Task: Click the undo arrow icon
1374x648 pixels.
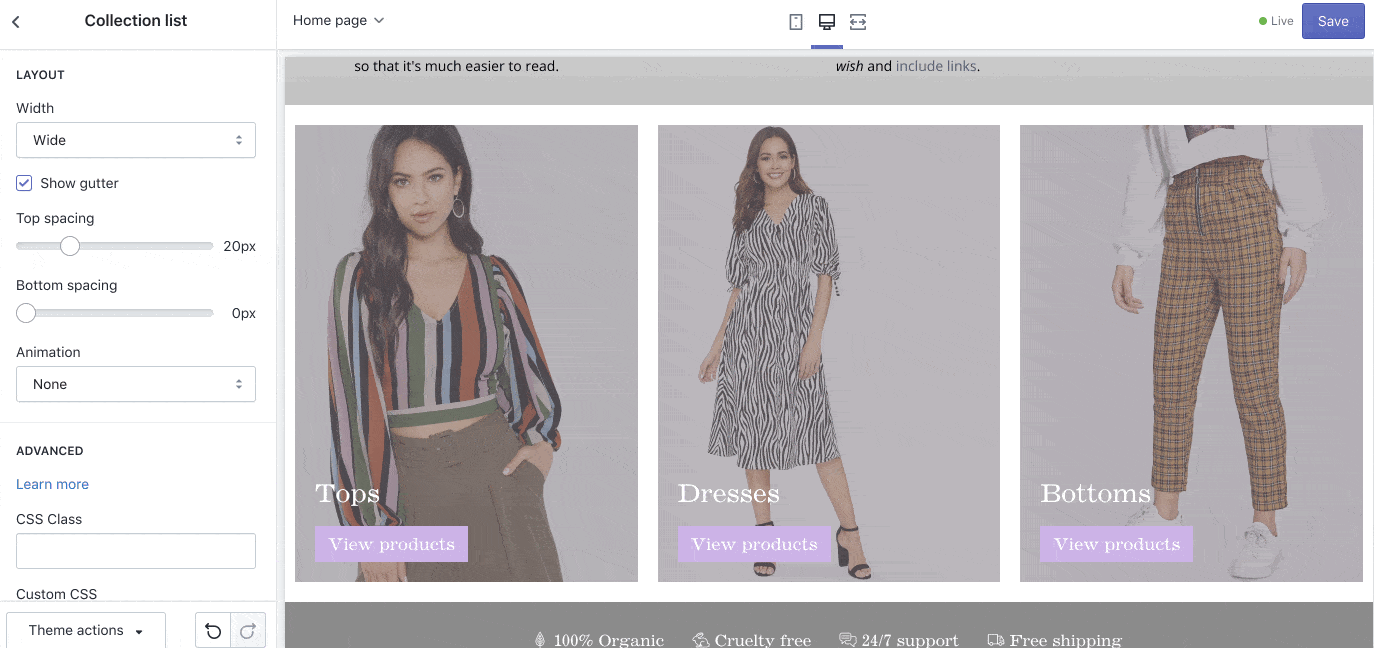Action: coord(213,631)
